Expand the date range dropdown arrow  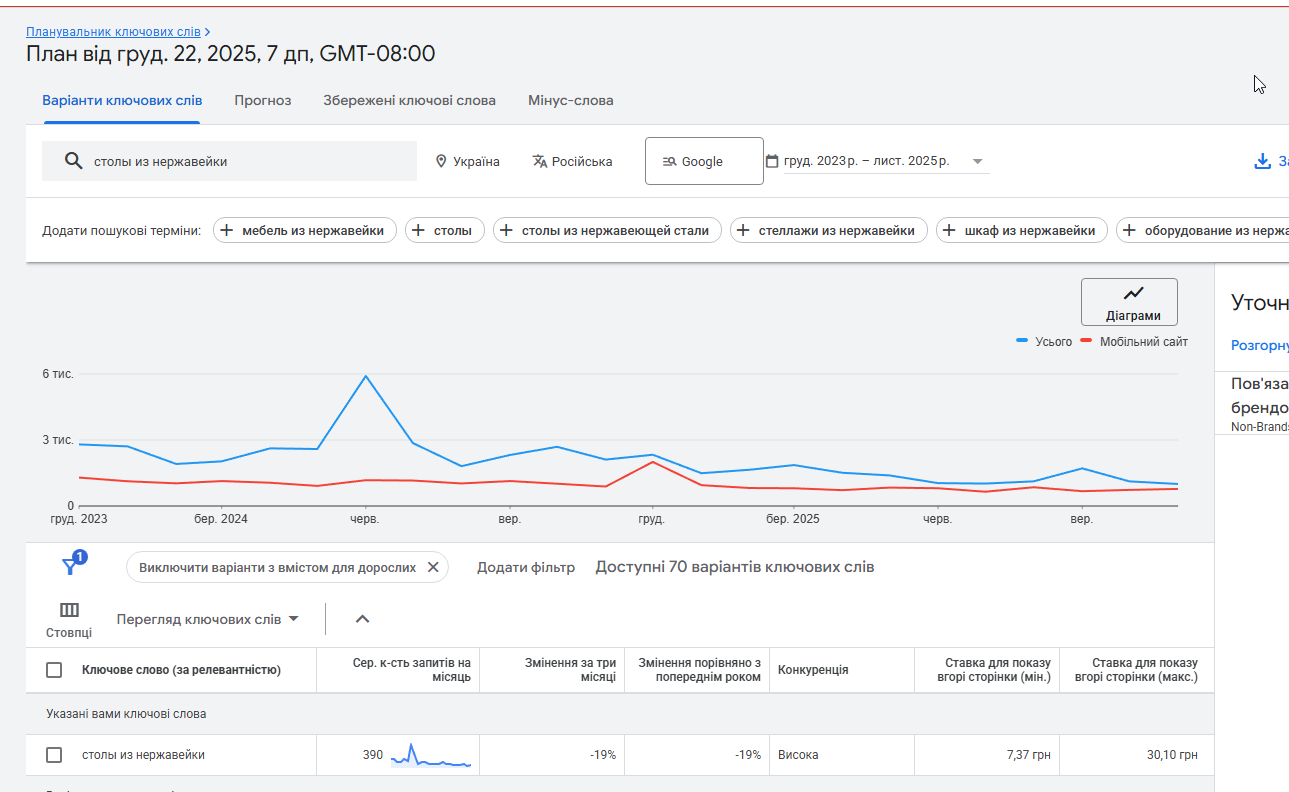(977, 161)
